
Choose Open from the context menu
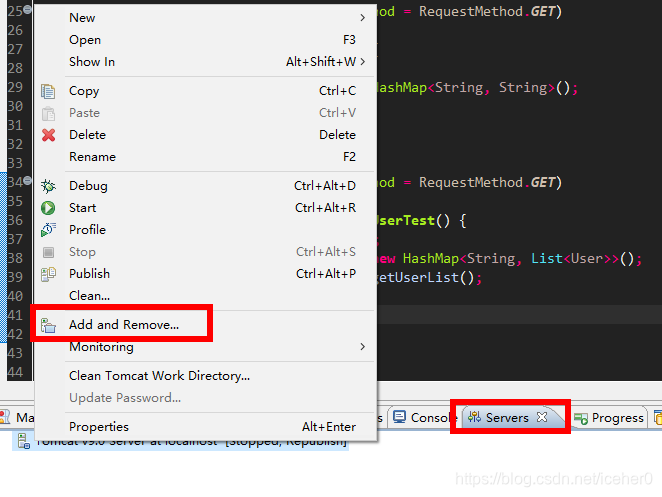coord(205,40)
